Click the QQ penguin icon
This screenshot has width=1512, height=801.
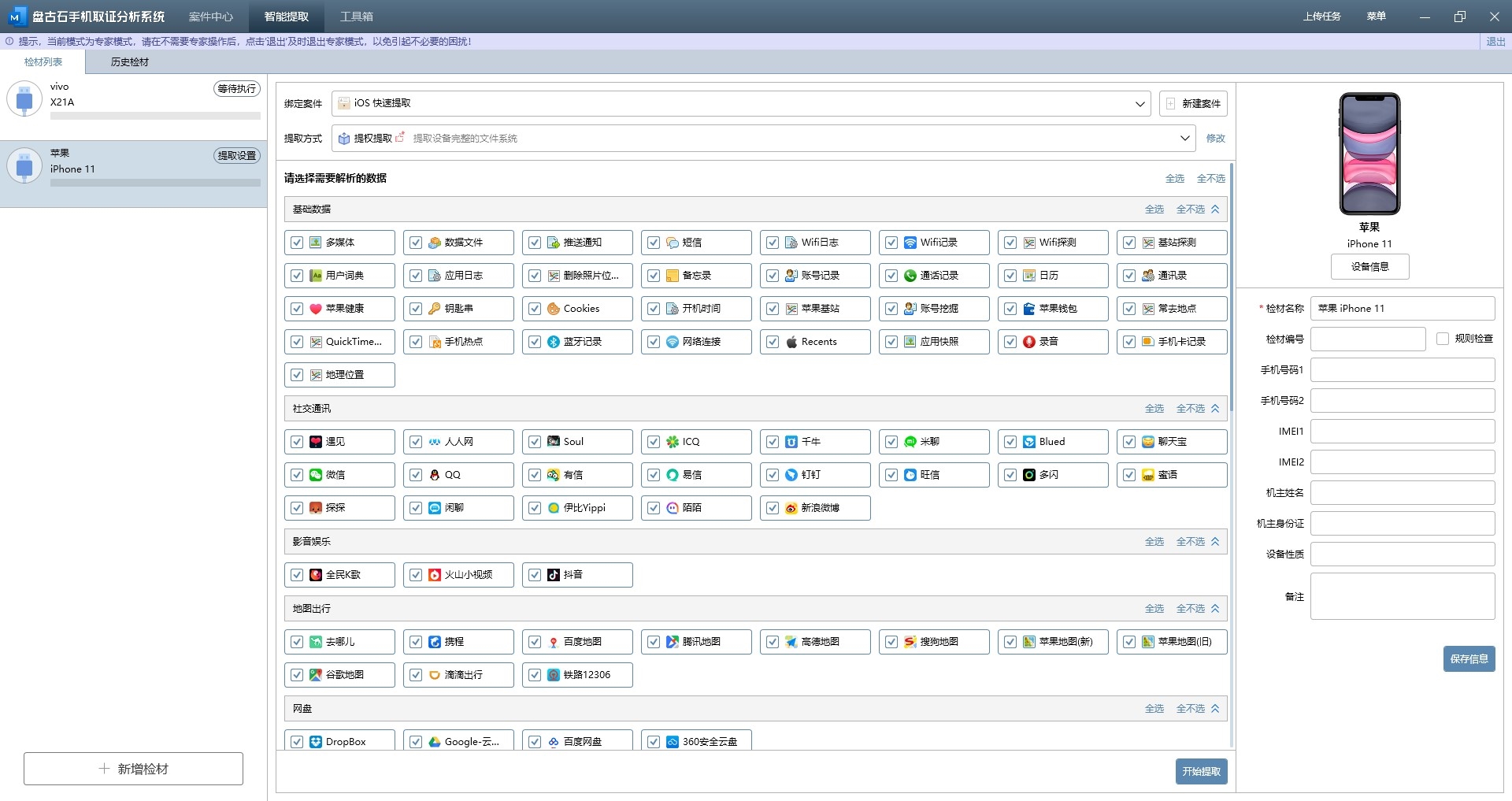[435, 475]
